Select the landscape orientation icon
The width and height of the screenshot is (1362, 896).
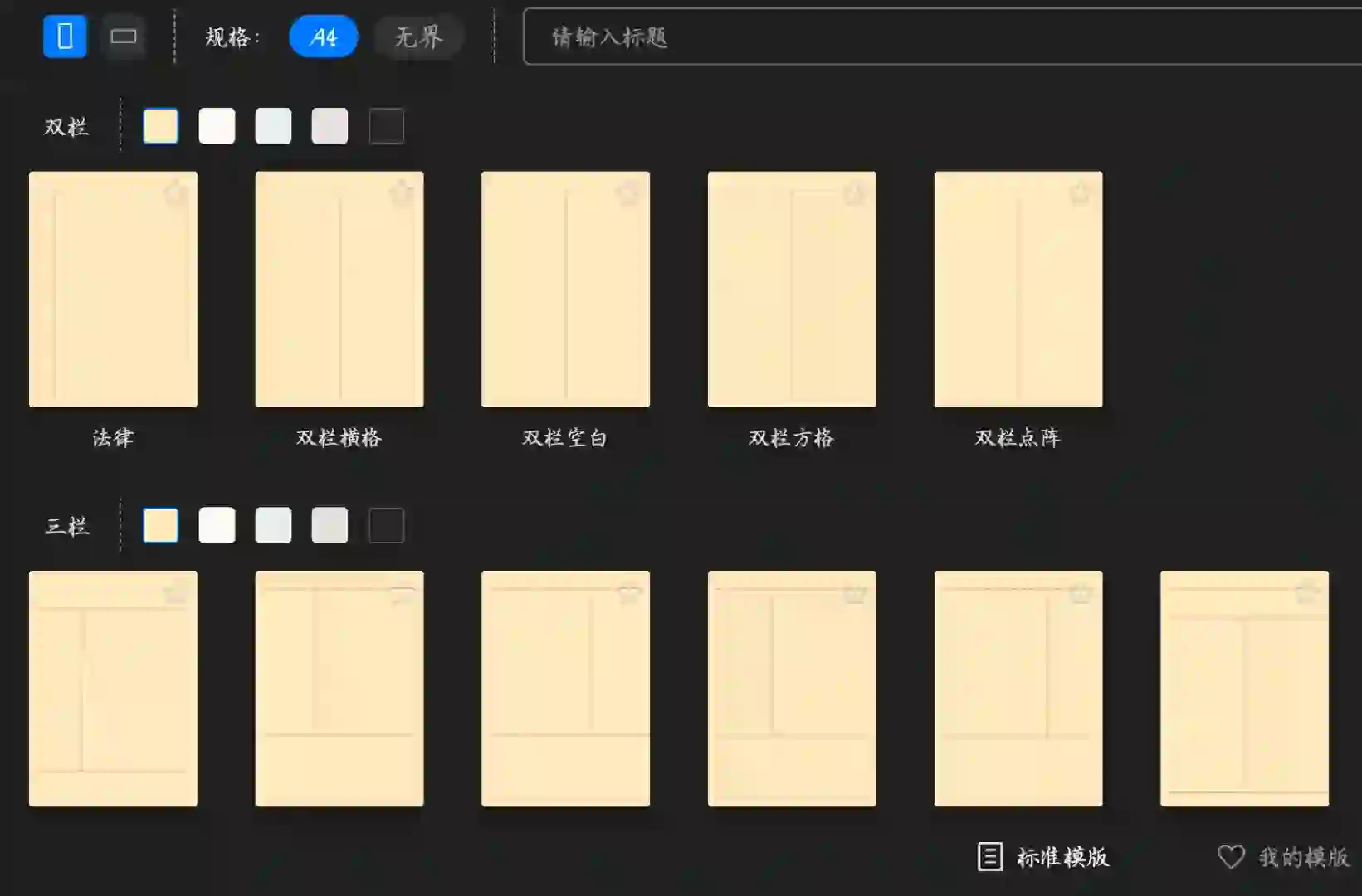(123, 36)
